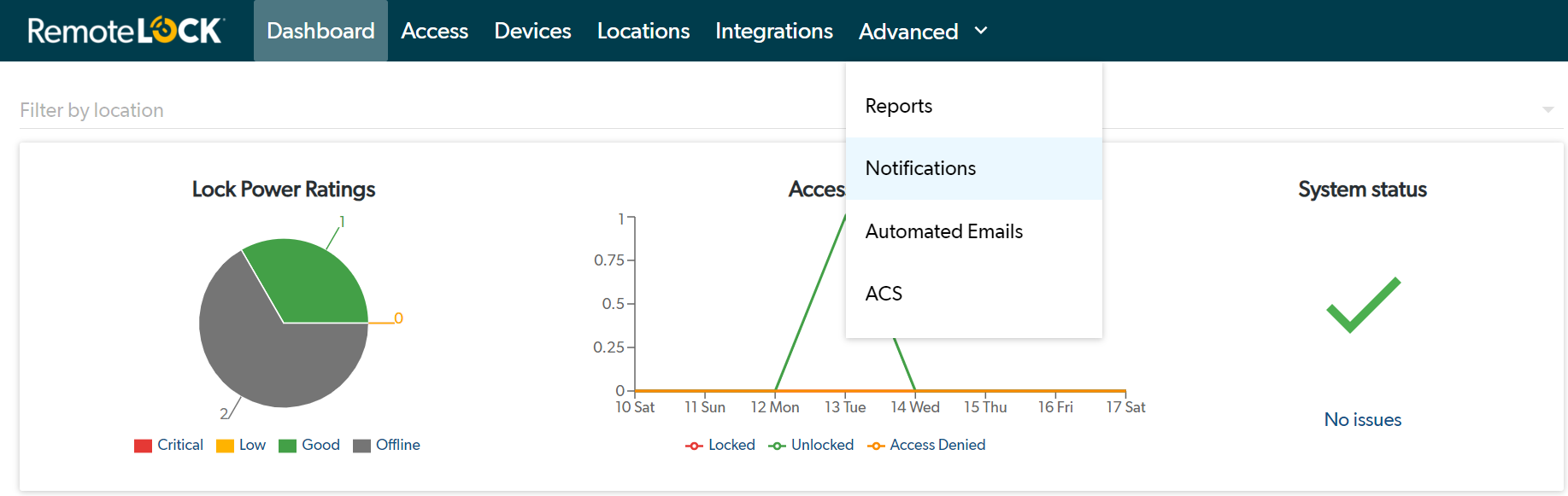
Task: Click the pie label 2 for Offline
Action: [224, 413]
